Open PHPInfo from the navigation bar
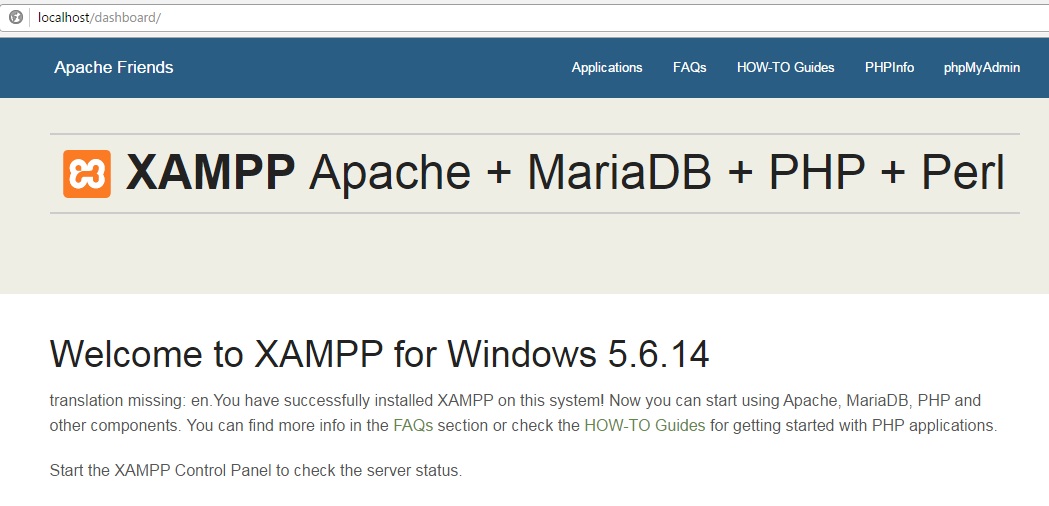The width and height of the screenshot is (1049, 506). pos(889,68)
